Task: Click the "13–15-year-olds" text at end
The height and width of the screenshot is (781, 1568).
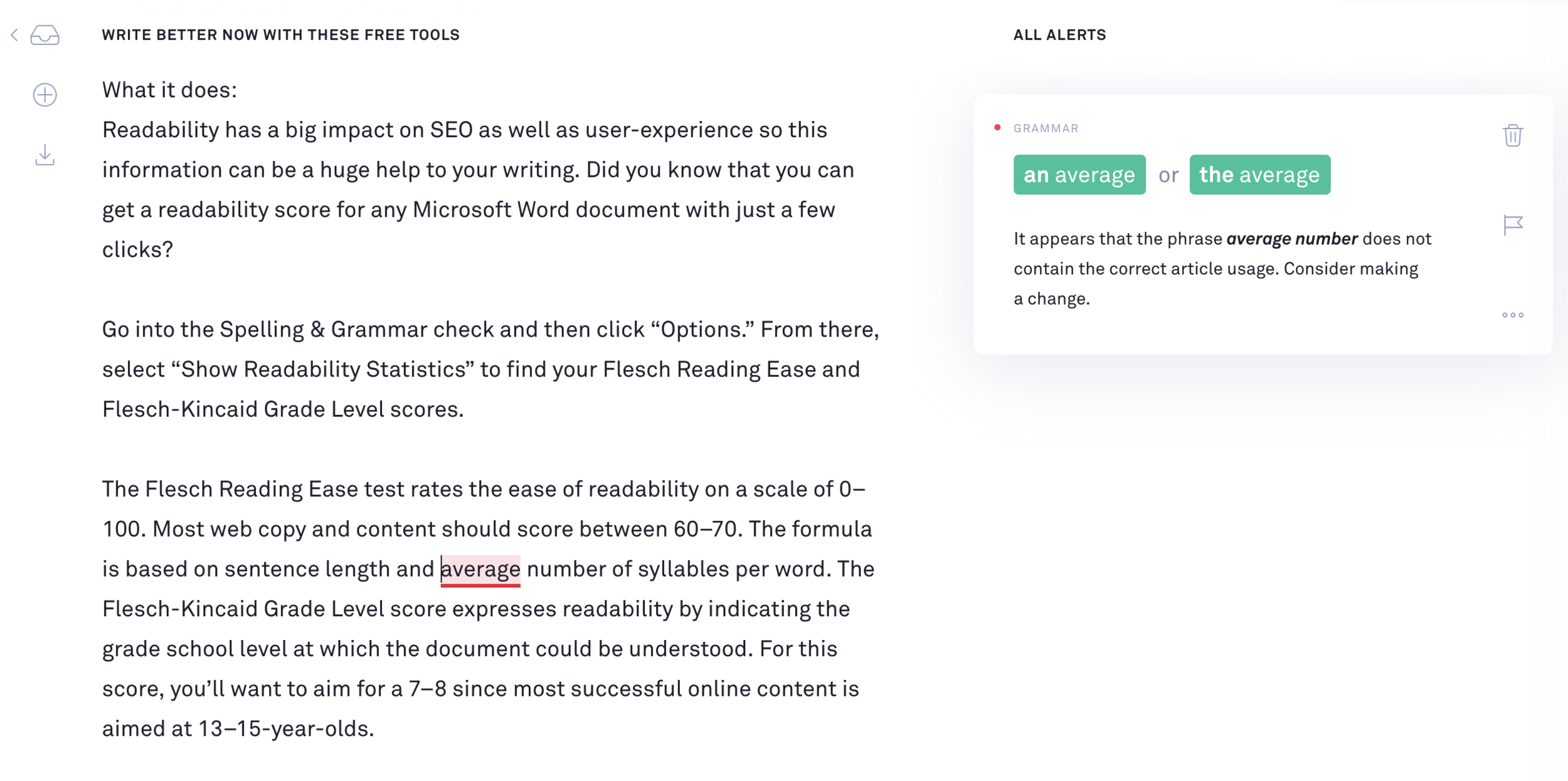Action: tap(286, 729)
